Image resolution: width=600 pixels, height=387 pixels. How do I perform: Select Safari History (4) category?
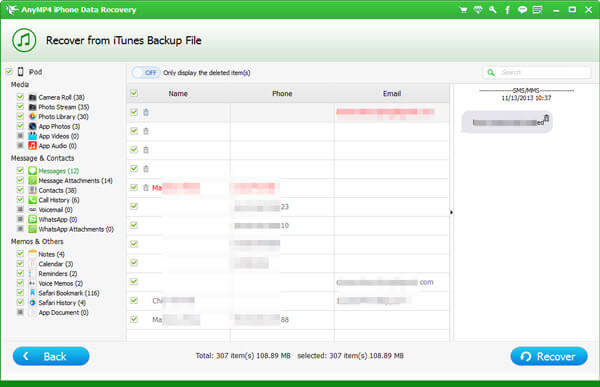click(x=62, y=303)
